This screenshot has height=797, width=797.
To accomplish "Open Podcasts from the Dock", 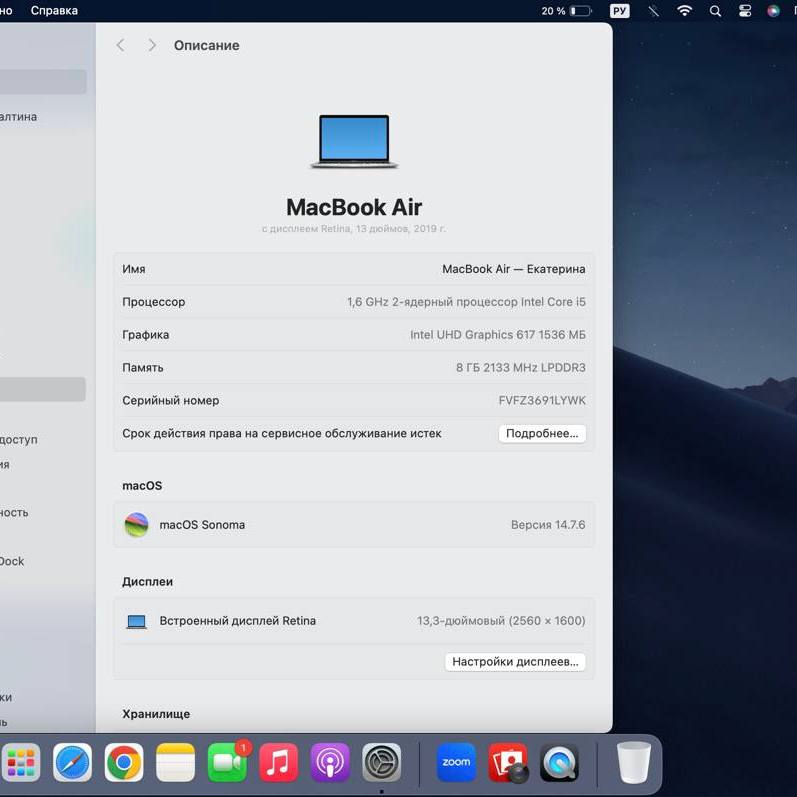I will 330,762.
